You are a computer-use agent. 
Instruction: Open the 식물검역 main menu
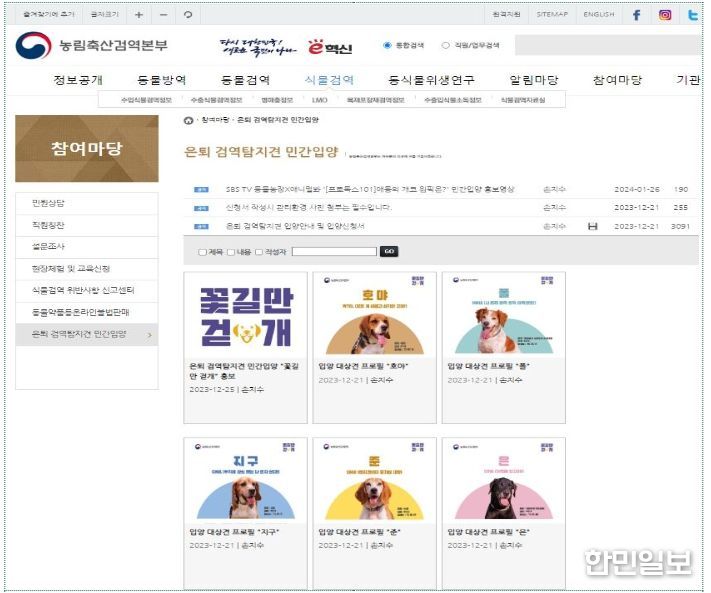click(329, 80)
